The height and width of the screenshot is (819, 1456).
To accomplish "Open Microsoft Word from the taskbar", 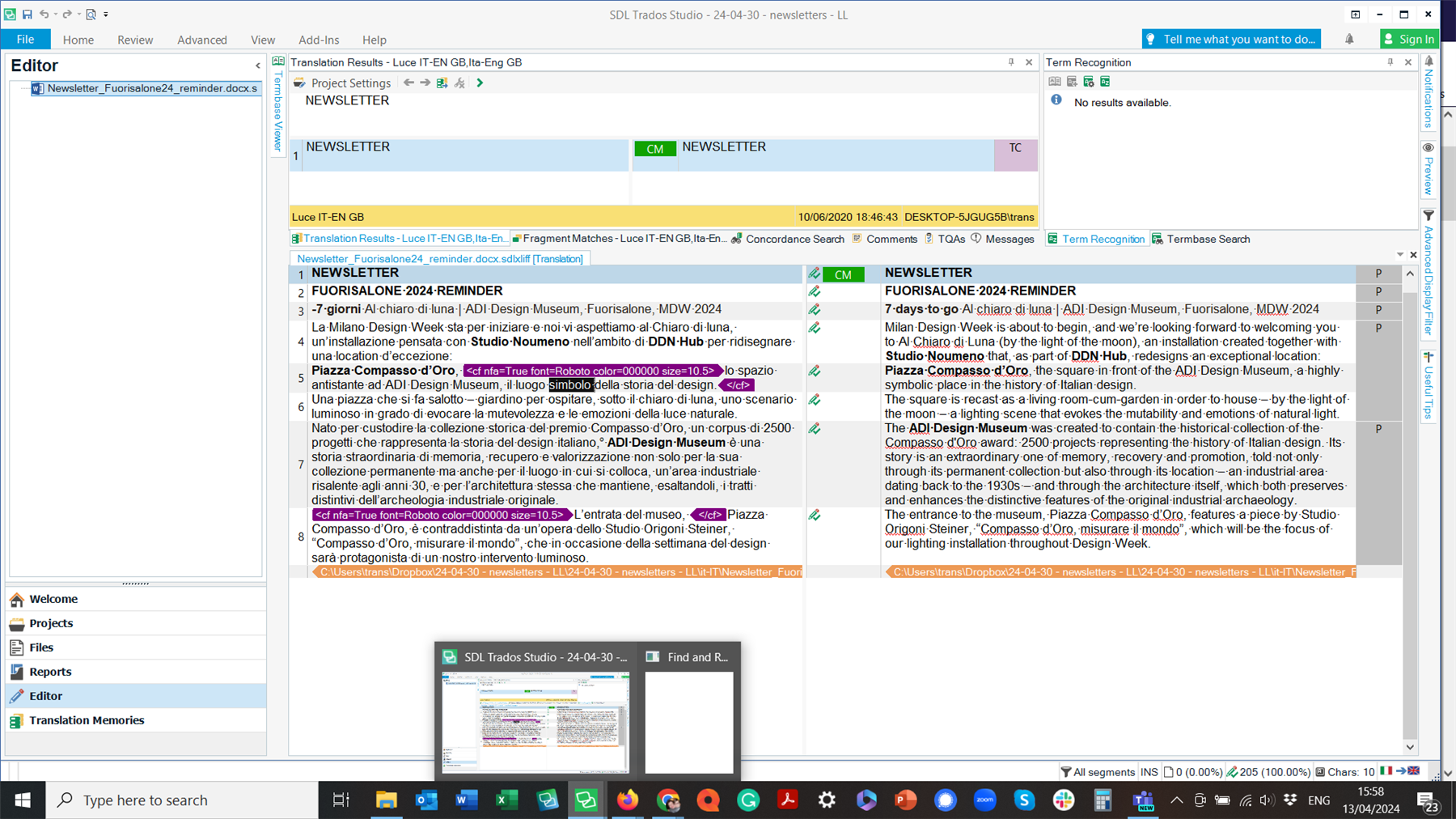I will (466, 800).
